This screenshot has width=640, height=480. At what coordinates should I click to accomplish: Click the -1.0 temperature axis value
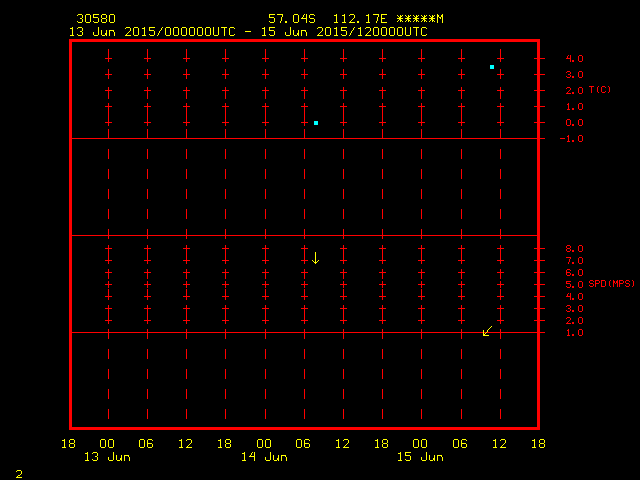[571, 139]
